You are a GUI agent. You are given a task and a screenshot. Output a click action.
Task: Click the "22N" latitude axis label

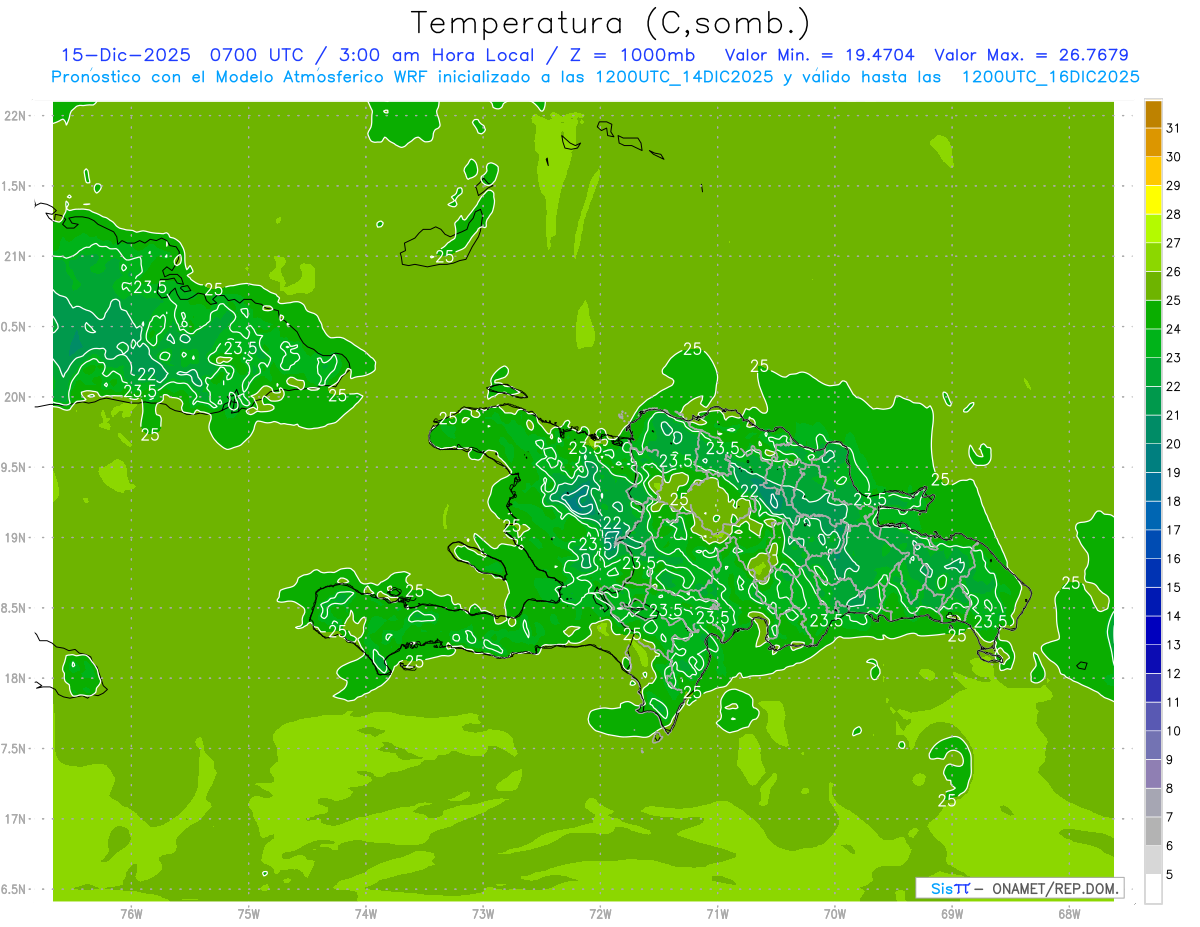[16, 115]
